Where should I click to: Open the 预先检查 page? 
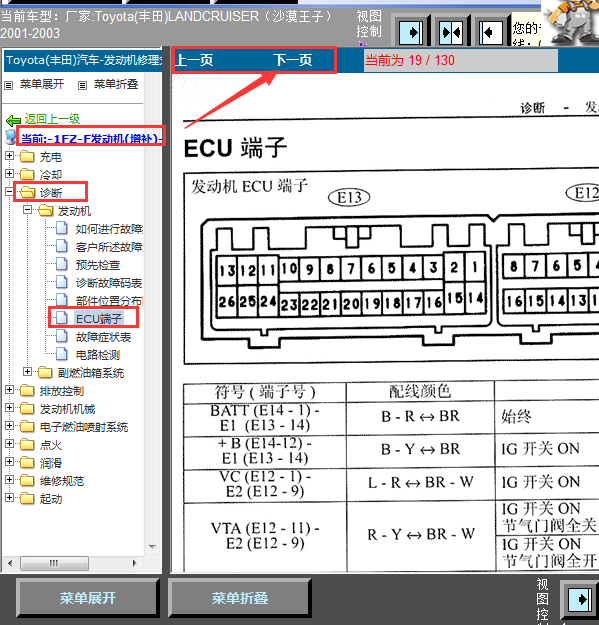click(x=98, y=265)
